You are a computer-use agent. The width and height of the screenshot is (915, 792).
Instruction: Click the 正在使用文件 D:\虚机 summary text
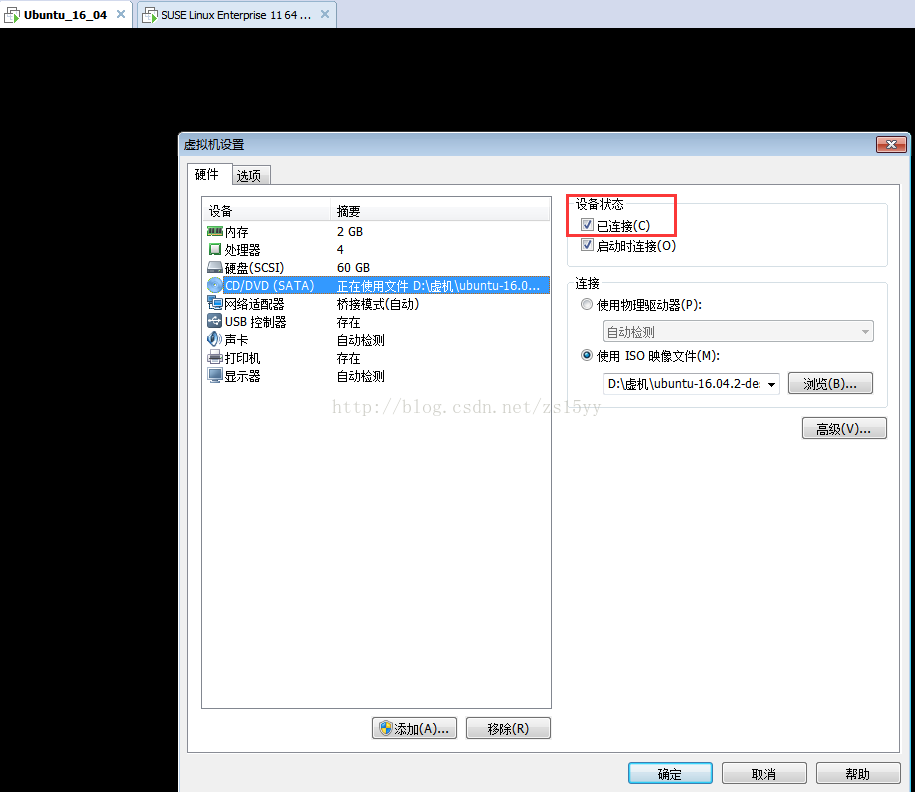438,286
